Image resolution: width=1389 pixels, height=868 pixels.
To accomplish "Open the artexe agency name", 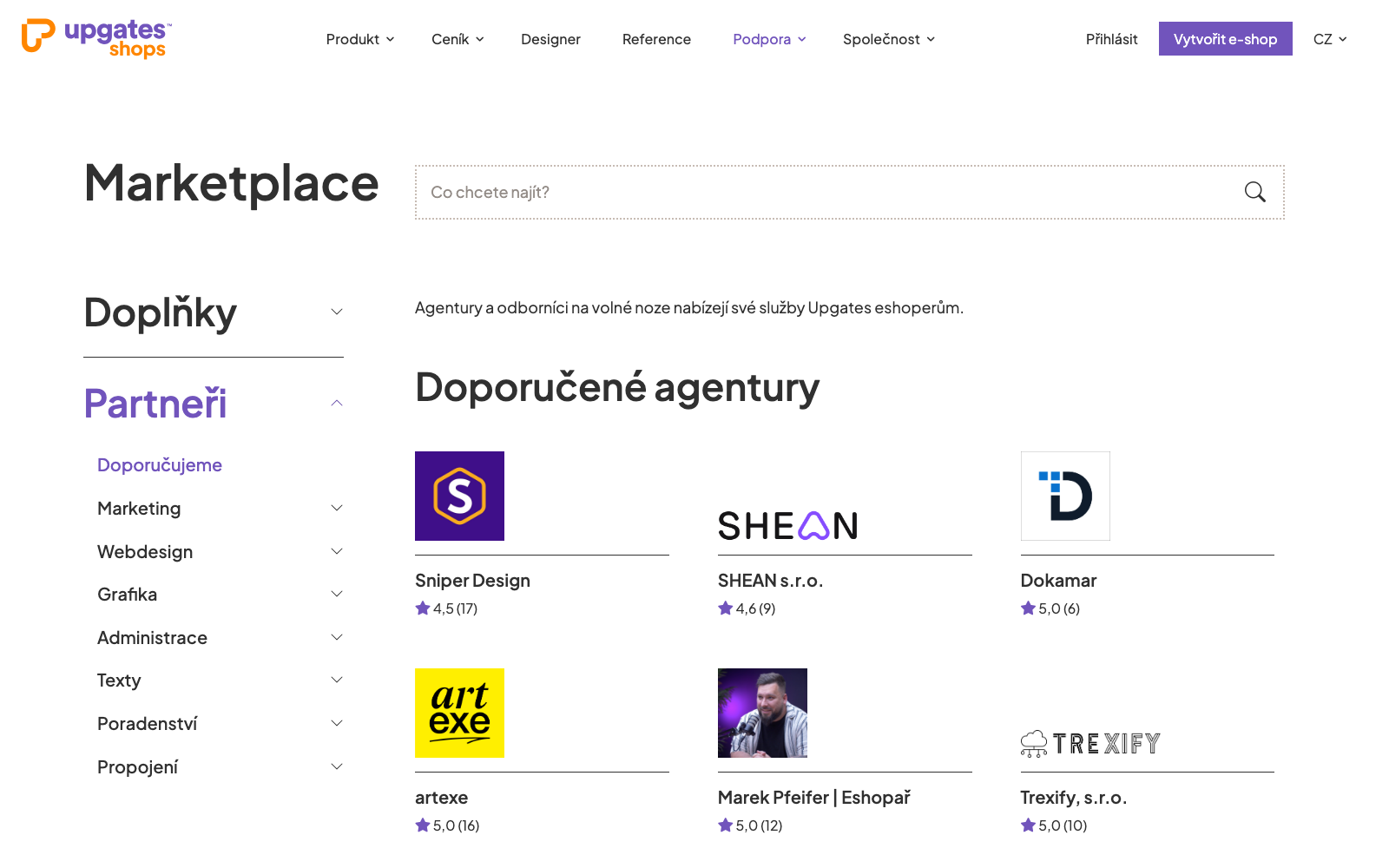I will (x=441, y=798).
